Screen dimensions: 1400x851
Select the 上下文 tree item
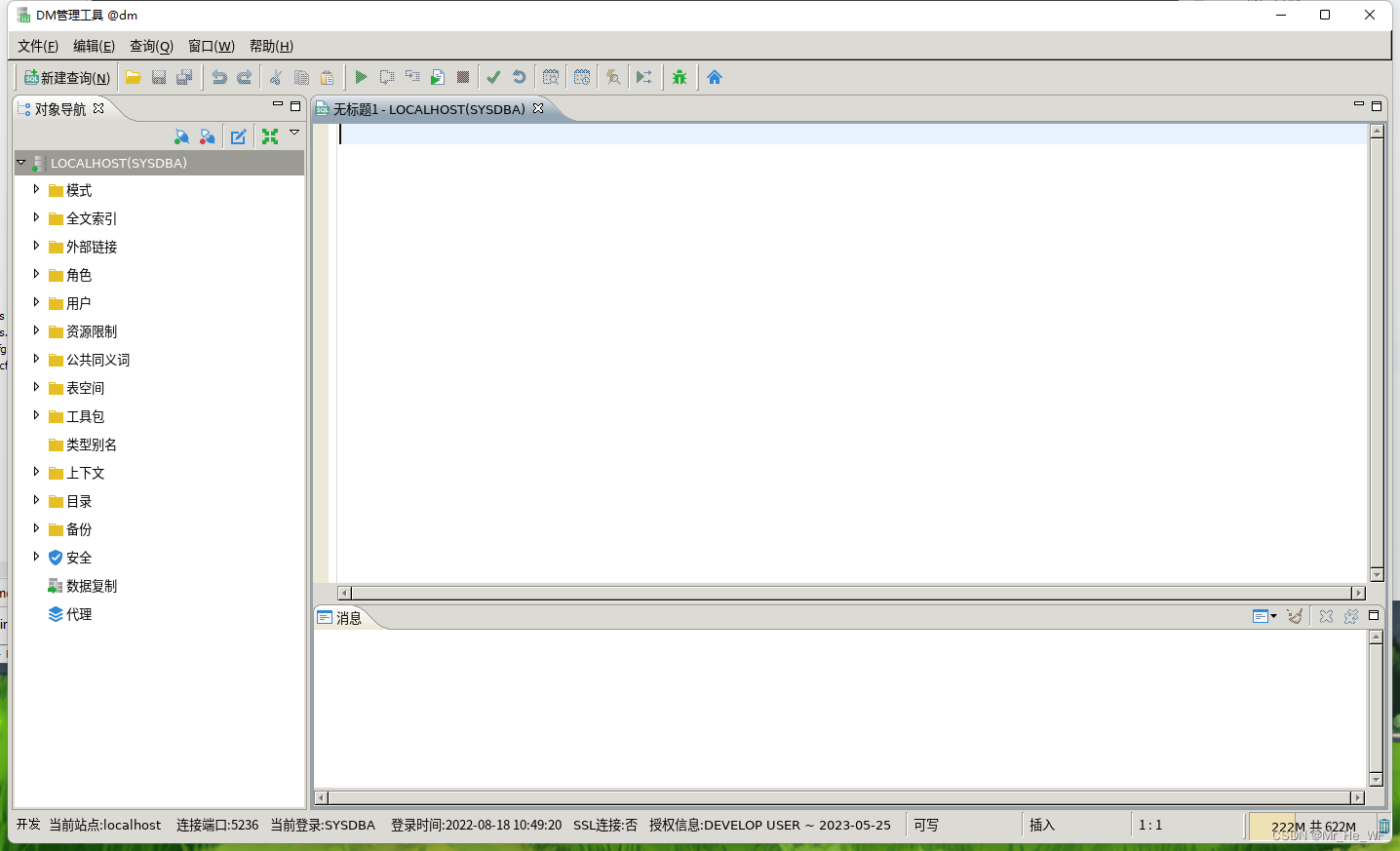click(x=85, y=473)
